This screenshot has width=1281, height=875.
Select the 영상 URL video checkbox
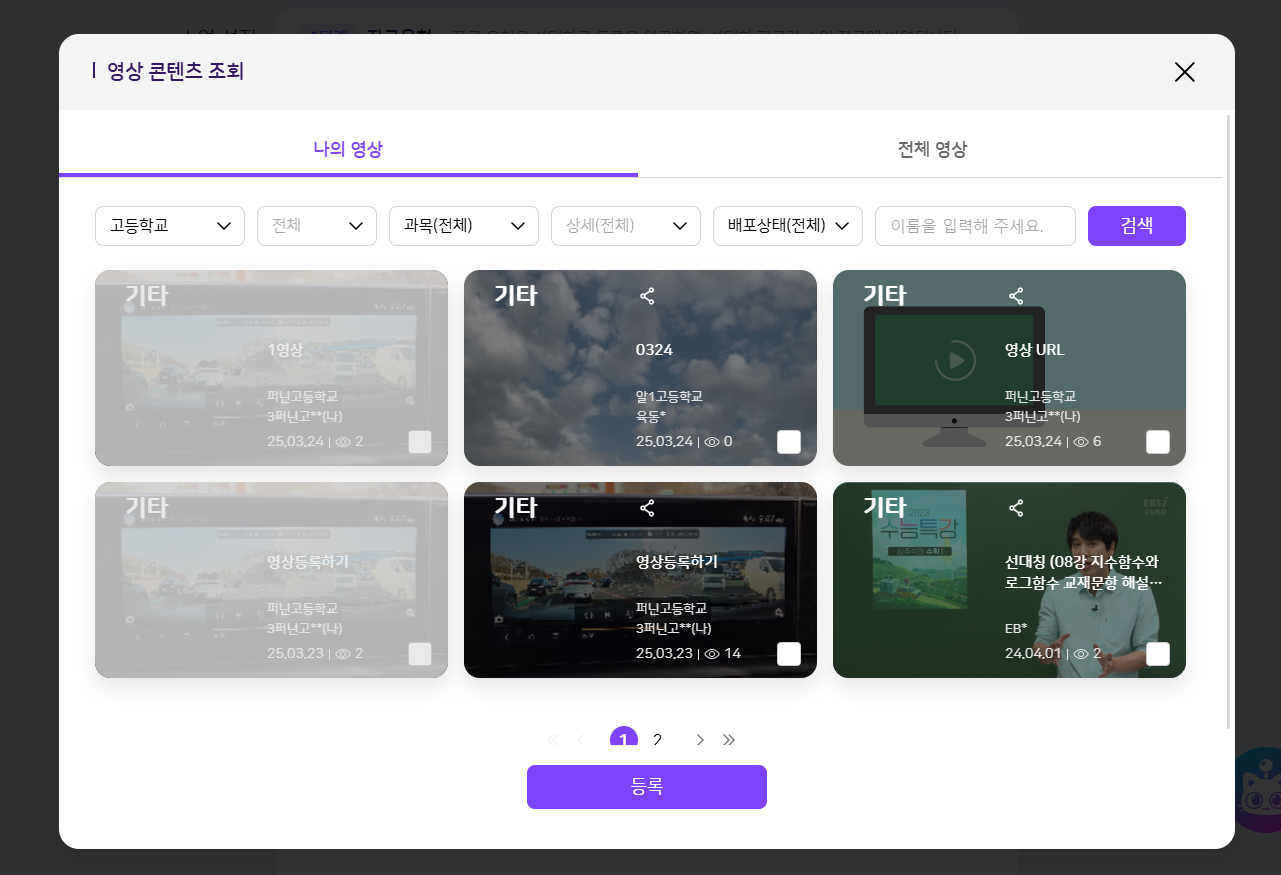click(1158, 442)
